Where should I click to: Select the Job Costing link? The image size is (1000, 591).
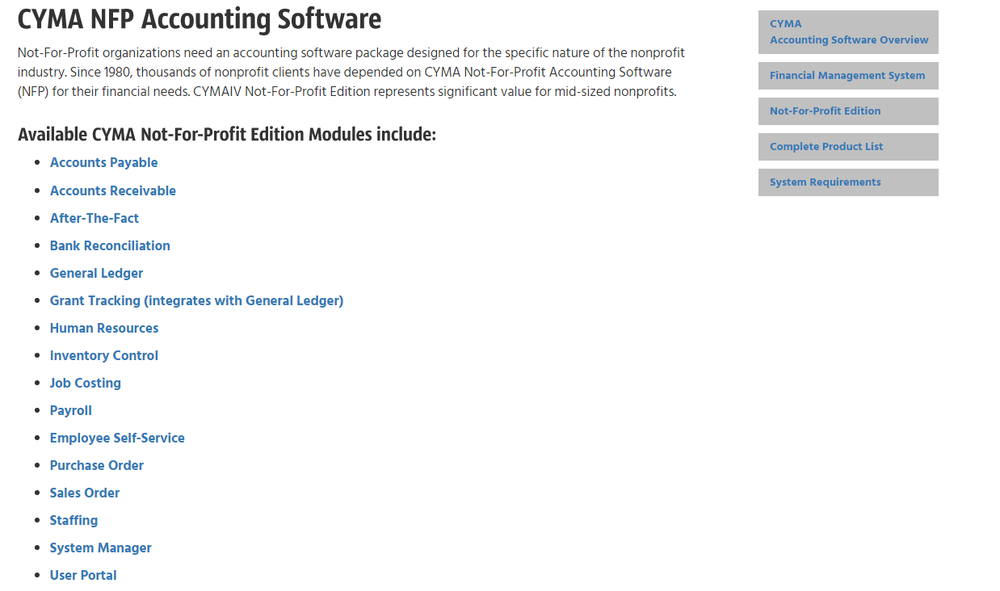(85, 383)
